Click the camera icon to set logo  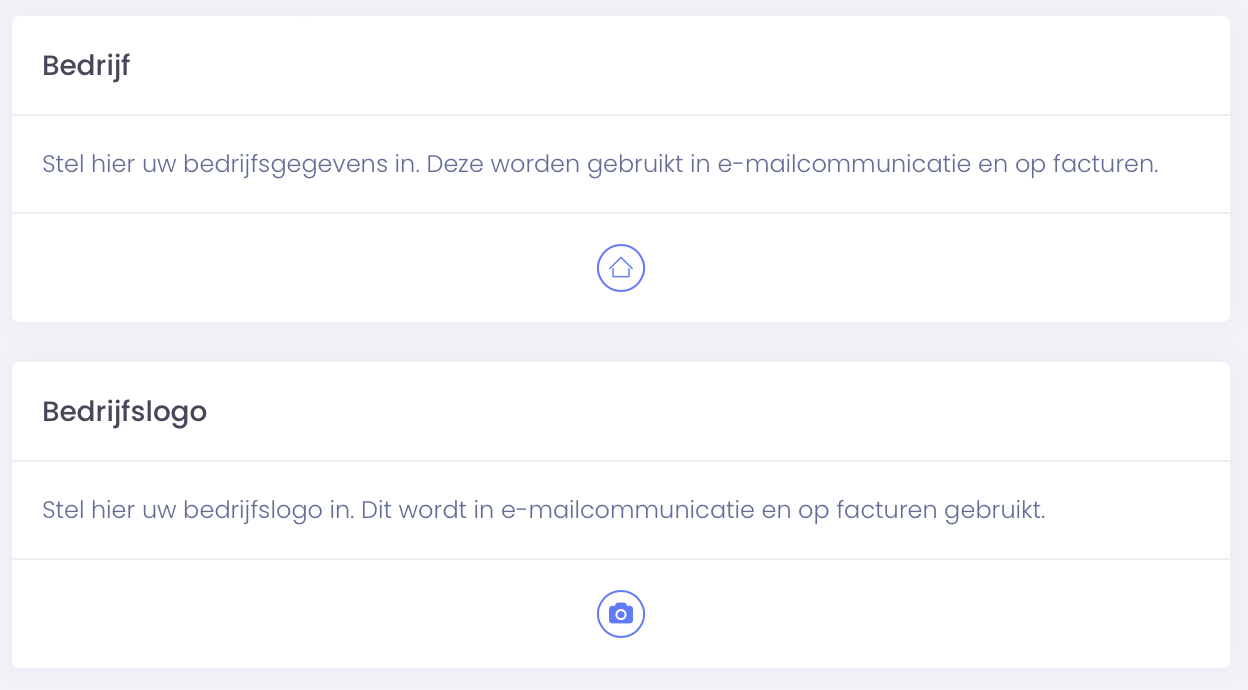(621, 614)
